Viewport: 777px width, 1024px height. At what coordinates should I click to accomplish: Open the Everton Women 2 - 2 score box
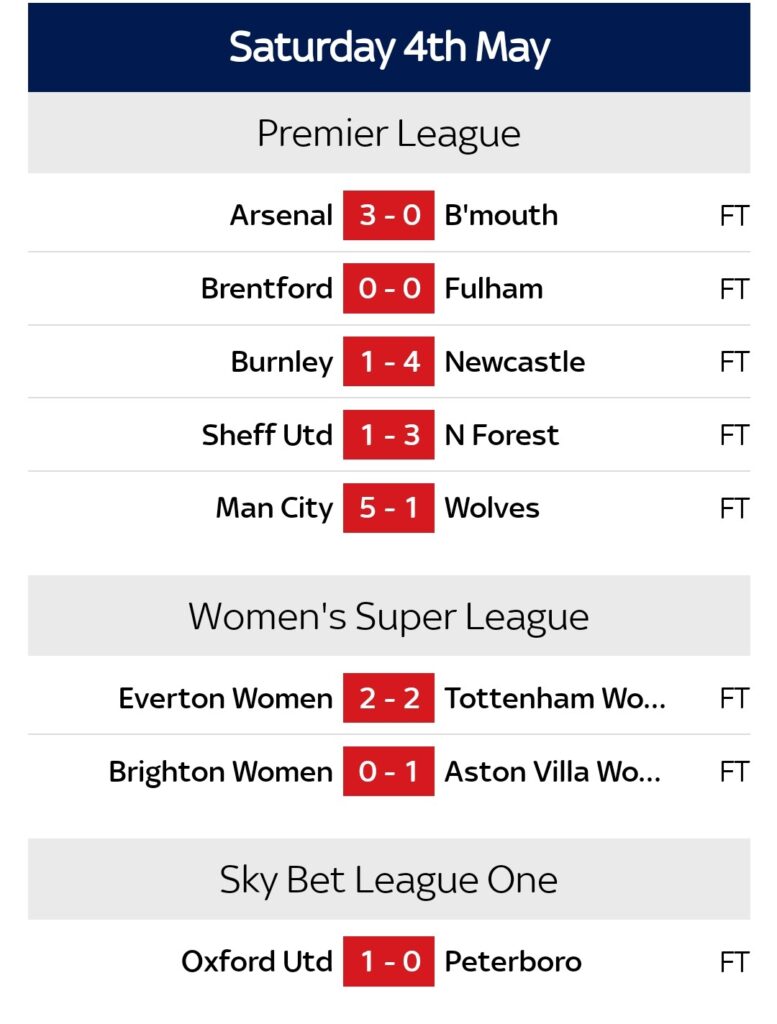pos(388,698)
